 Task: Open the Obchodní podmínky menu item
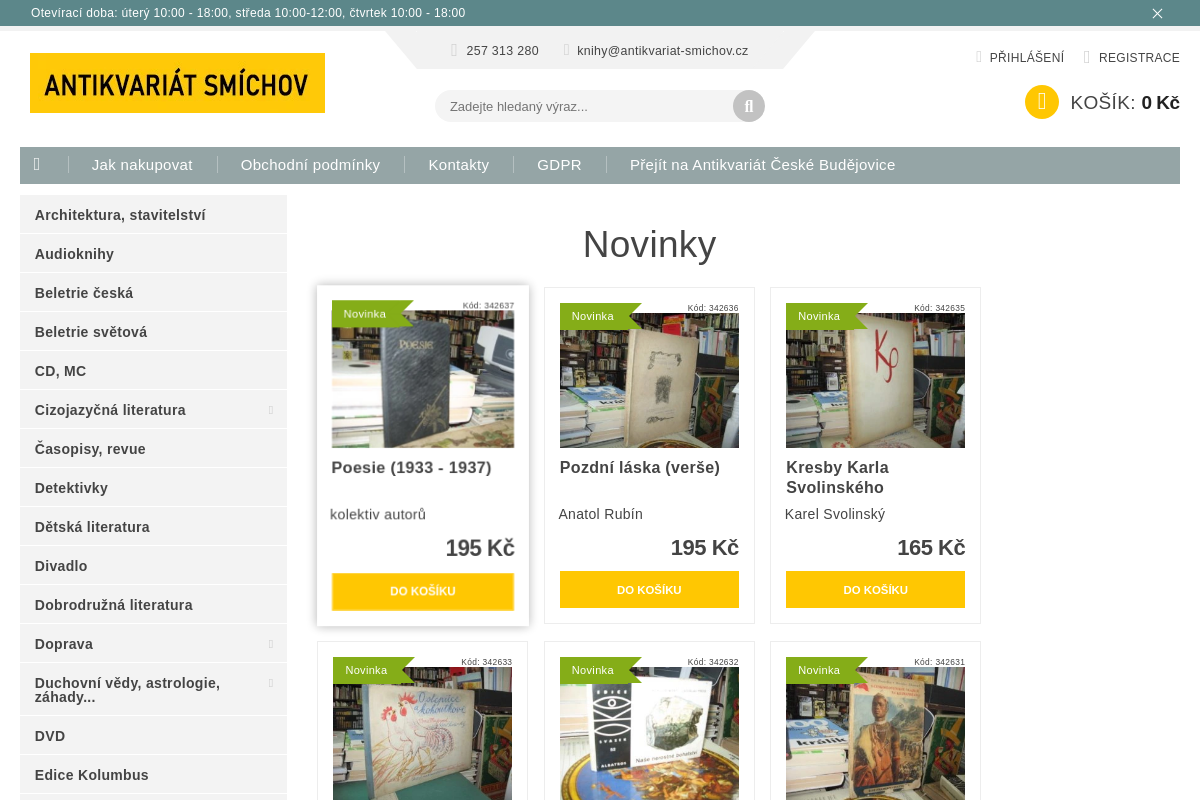click(310, 165)
